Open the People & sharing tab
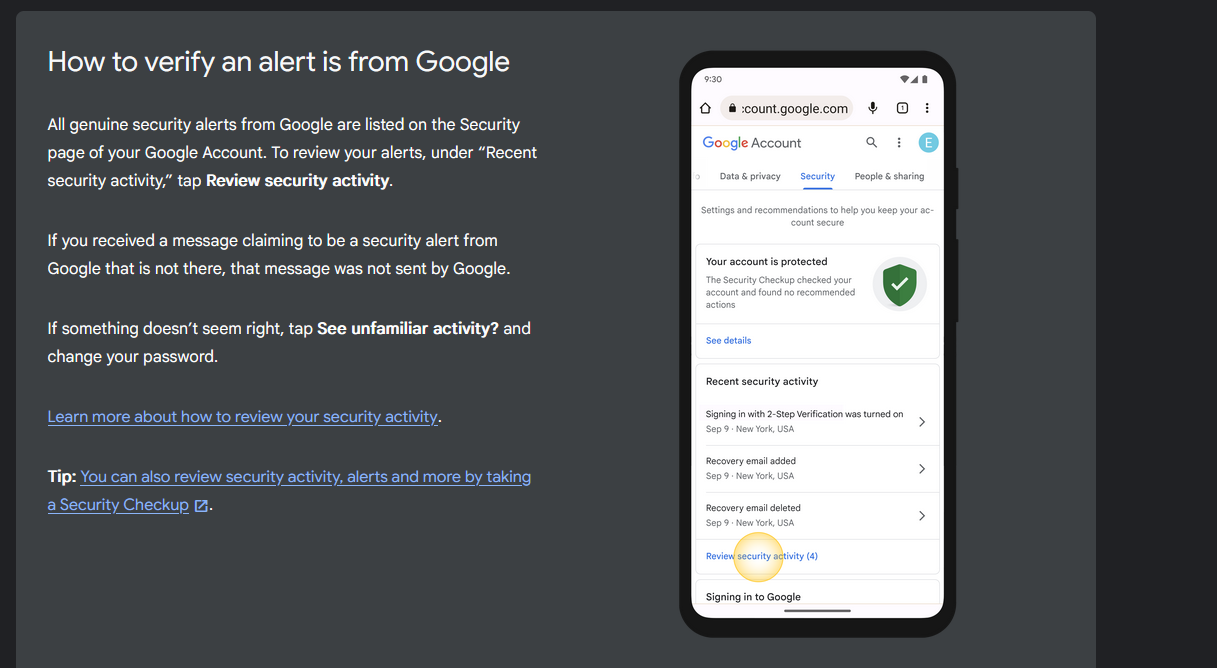The height and width of the screenshot is (668, 1217). (889, 177)
